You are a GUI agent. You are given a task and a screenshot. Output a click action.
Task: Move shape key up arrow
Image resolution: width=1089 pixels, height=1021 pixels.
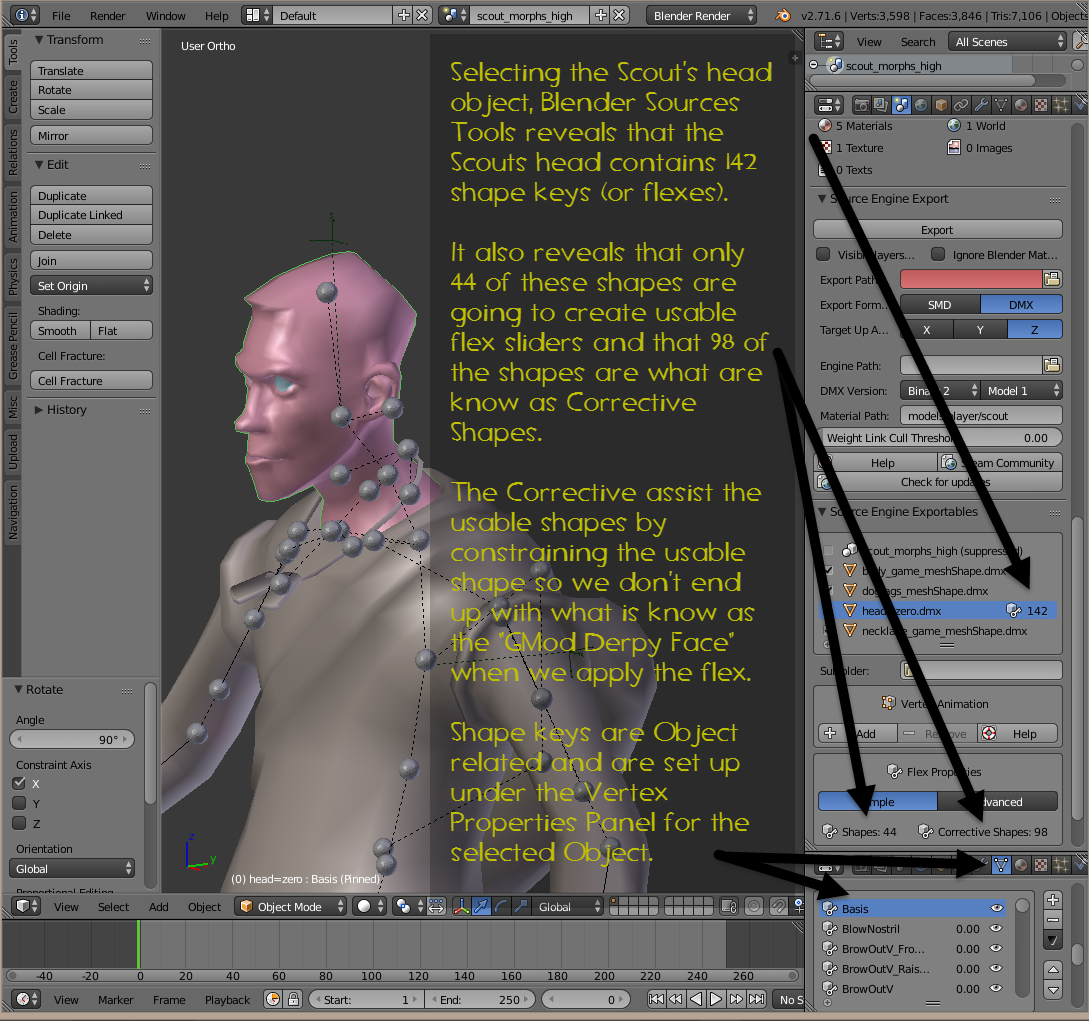pyautogui.click(x=1053, y=970)
